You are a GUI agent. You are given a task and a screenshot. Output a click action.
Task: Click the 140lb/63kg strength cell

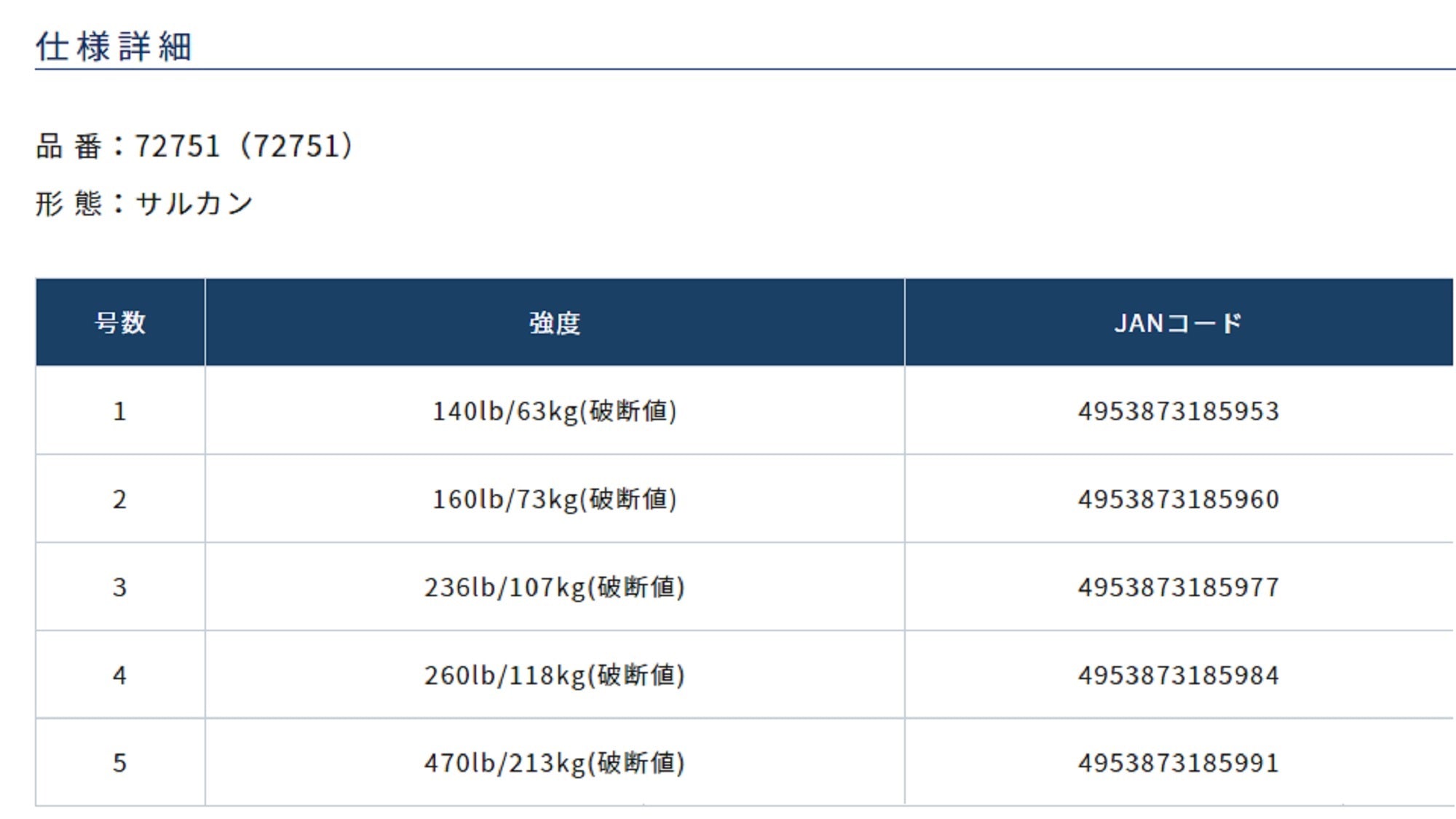(x=555, y=411)
